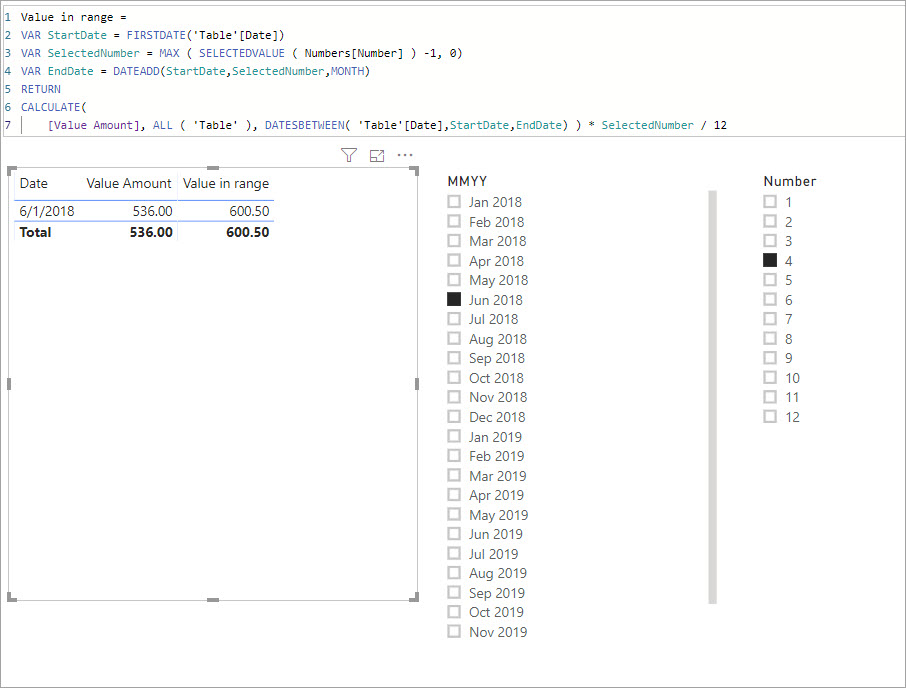Click the Focus mode icon
The width and height of the screenshot is (906, 688).
[x=377, y=155]
